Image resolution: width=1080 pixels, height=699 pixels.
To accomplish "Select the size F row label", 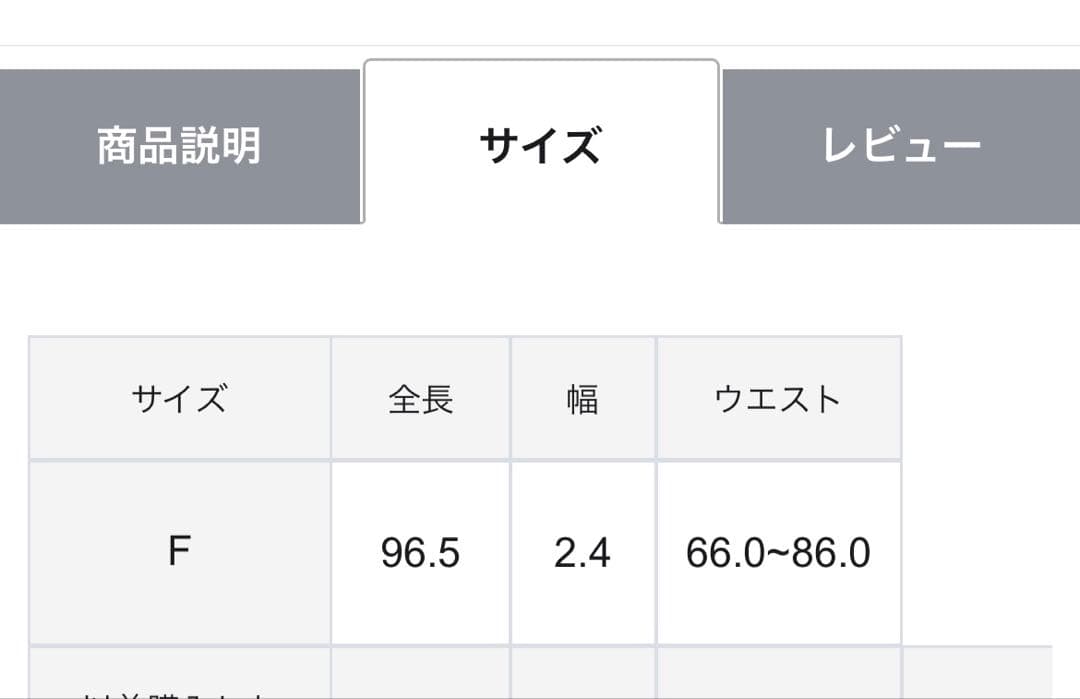I will coord(179,552).
